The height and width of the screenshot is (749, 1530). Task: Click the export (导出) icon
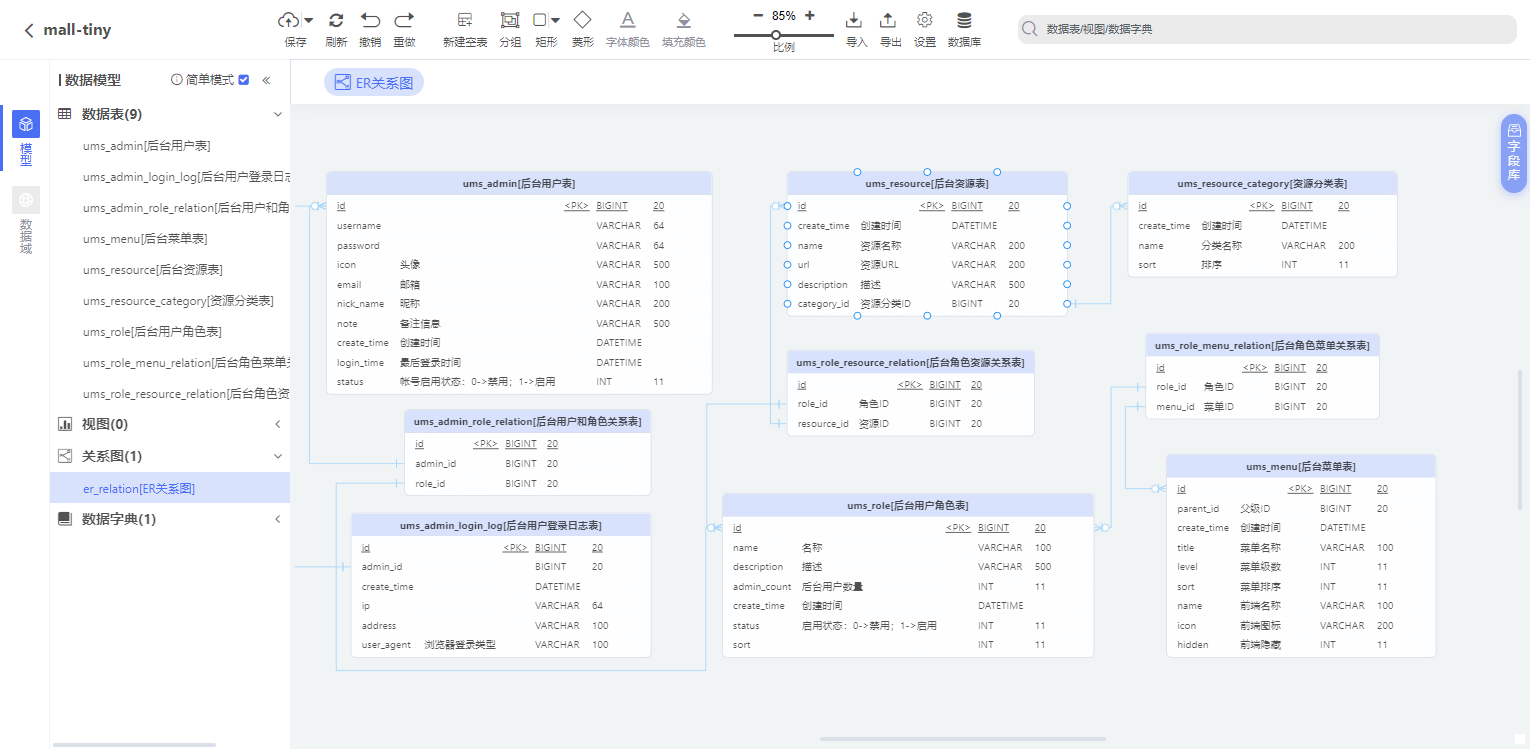888,21
